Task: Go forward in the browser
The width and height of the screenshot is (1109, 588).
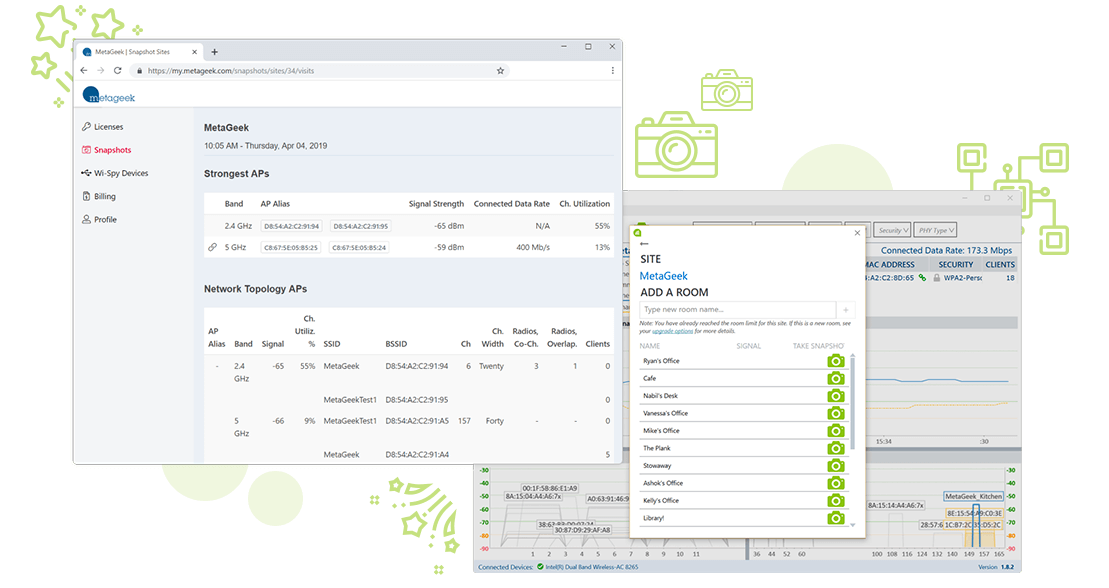Action: point(100,71)
